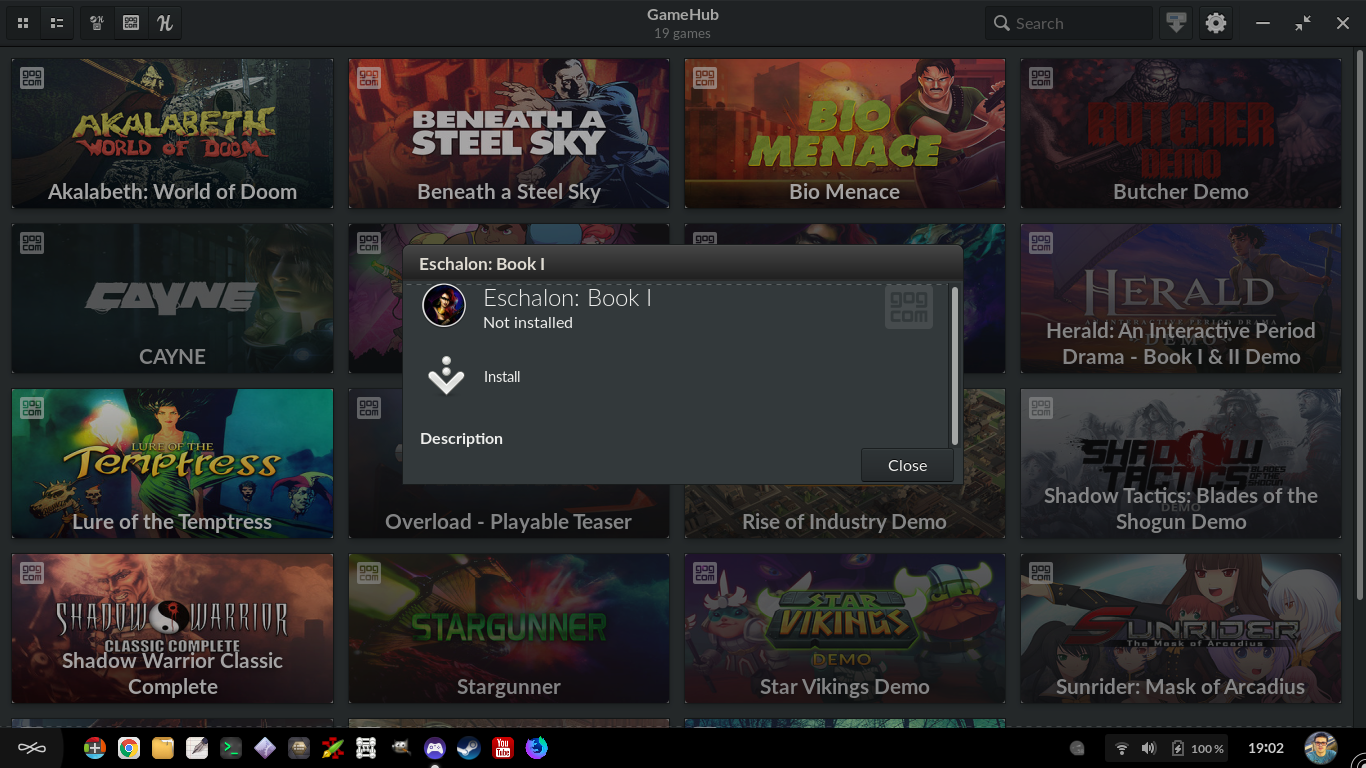The height and width of the screenshot is (768, 1366).
Task: Open the purple diamond app in taskbar
Action: coord(264,748)
